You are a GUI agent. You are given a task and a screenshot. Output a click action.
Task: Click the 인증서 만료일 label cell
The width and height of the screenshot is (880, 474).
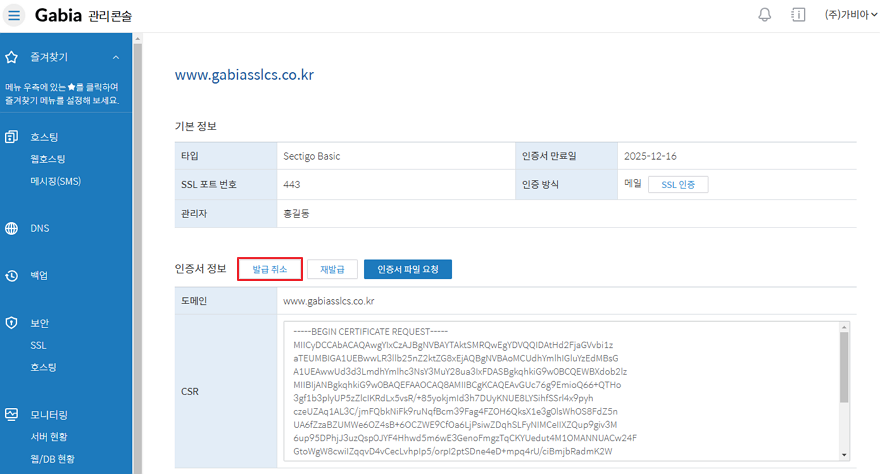click(566, 156)
